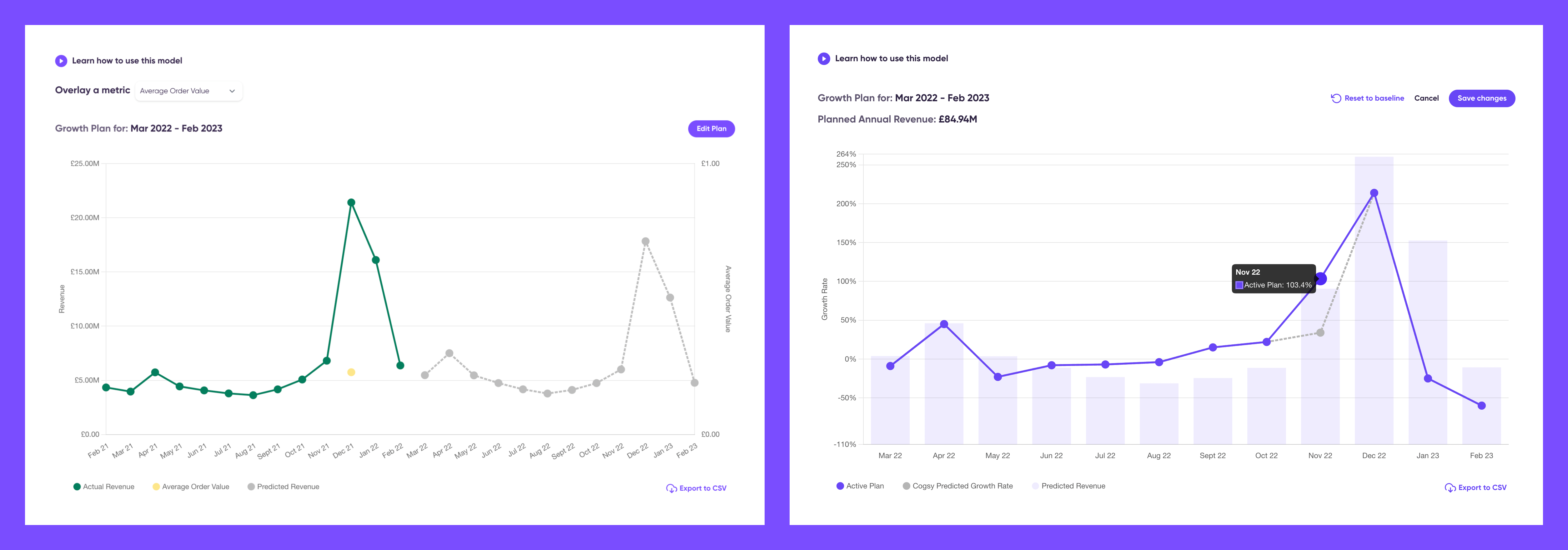Screen dimensions: 1568x550
Task: Select the Nov 22 active plan point
Action: click(x=1320, y=279)
